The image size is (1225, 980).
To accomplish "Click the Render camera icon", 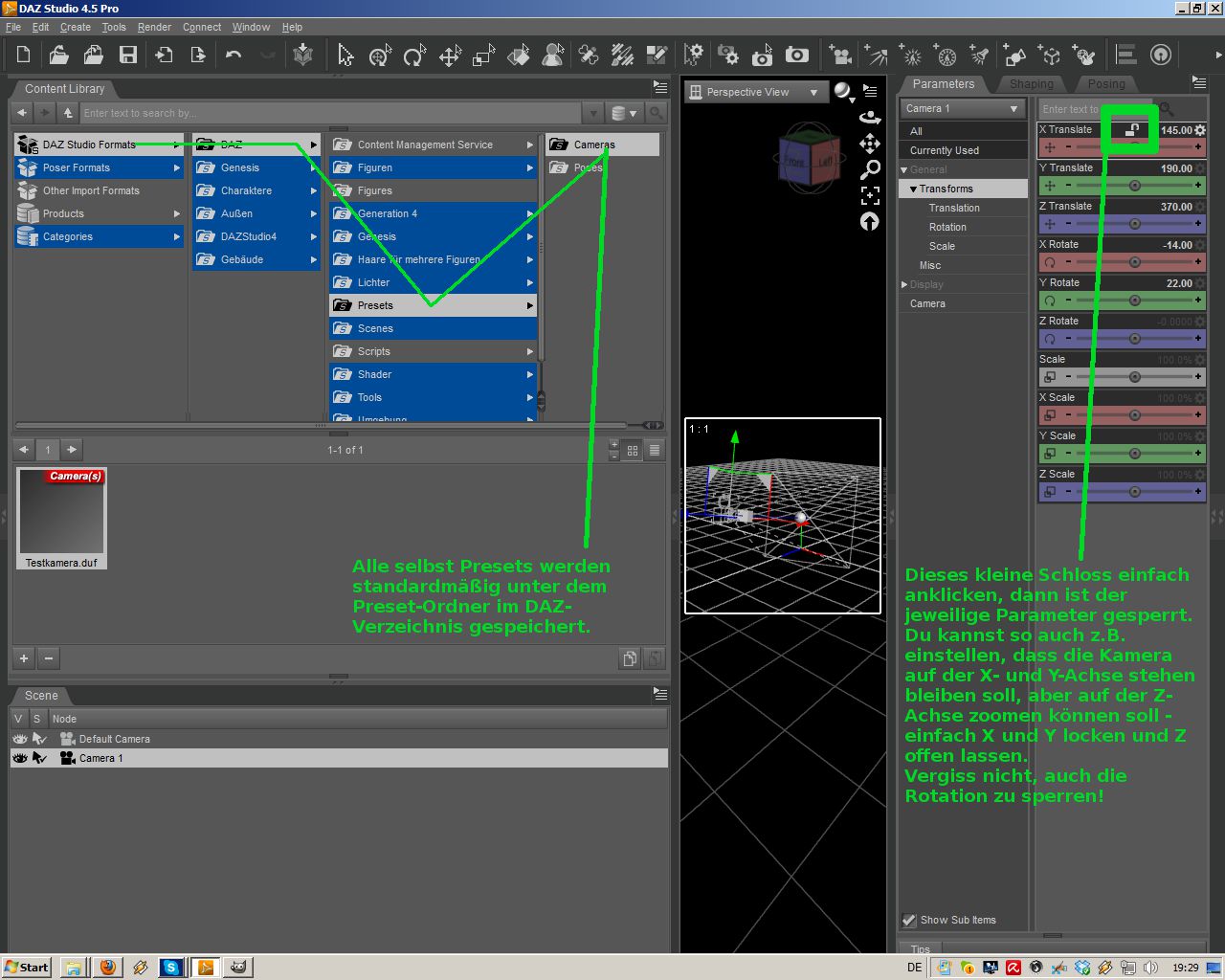I will click(796, 56).
